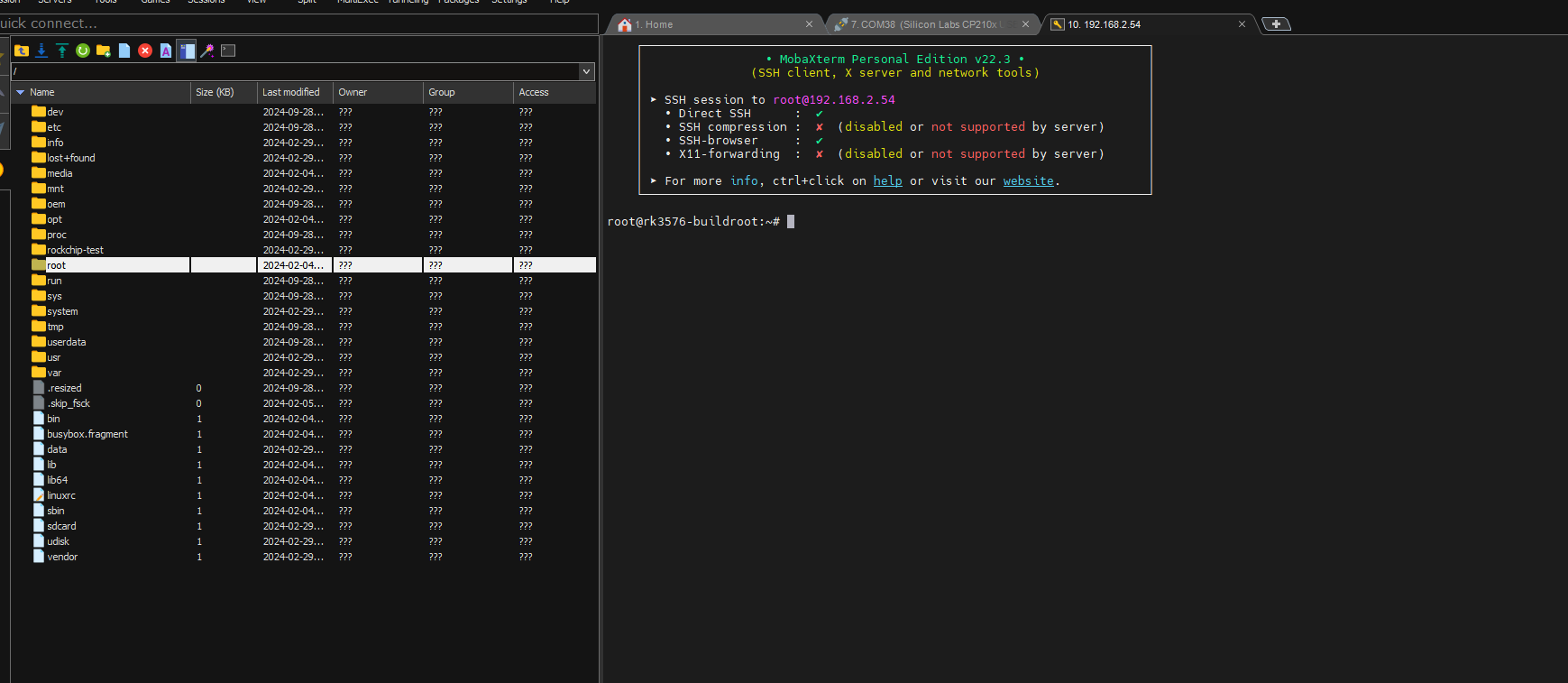Select the media folder icon
This screenshot has width=1568, height=683.
[39, 173]
